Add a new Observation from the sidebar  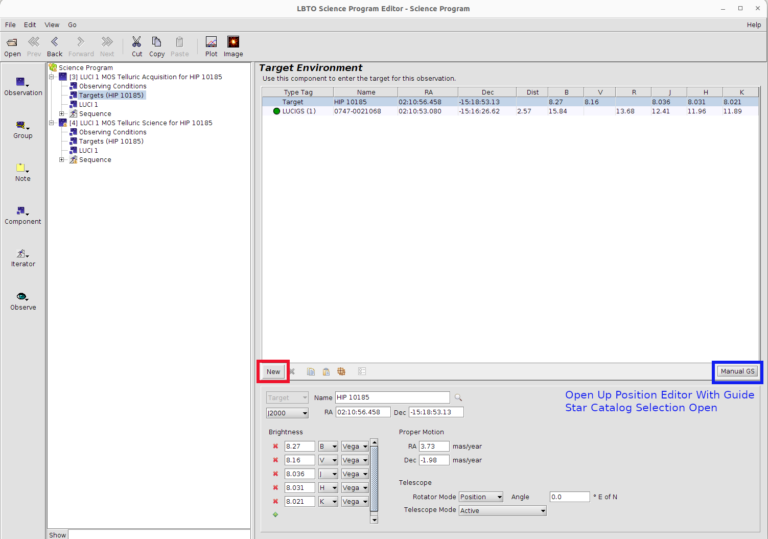tap(22, 83)
